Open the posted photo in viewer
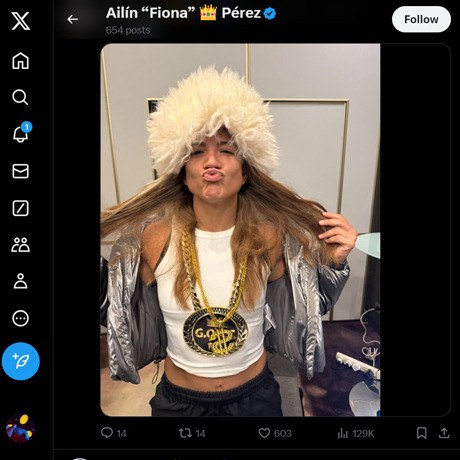The width and height of the screenshot is (460, 460). tap(240, 230)
